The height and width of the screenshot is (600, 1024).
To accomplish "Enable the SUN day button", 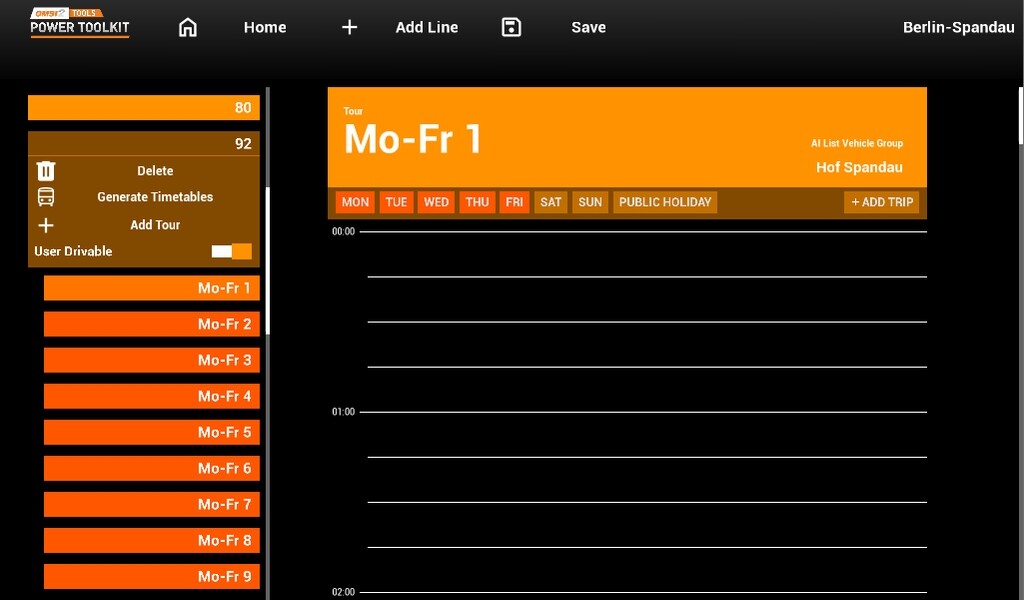I will click(x=590, y=202).
